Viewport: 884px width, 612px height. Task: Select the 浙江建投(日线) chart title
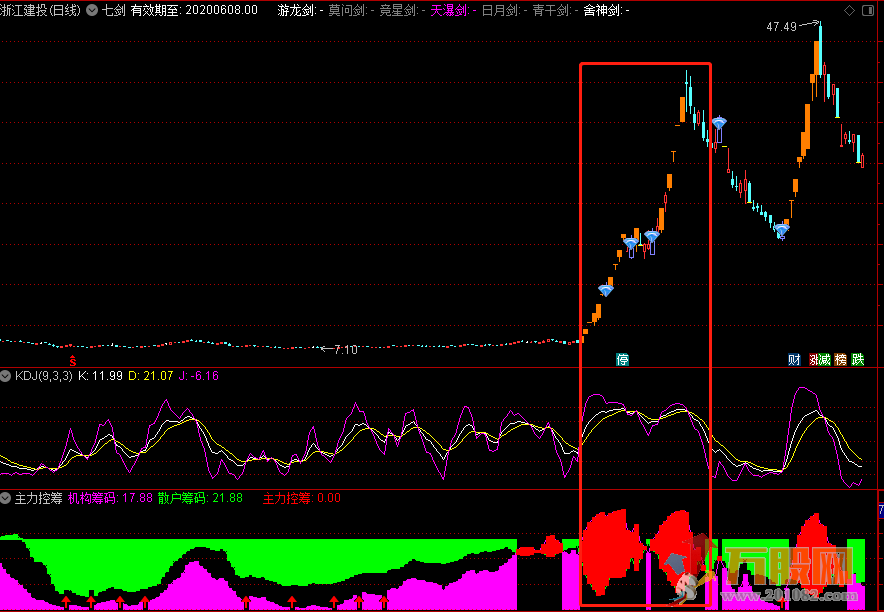(x=41, y=10)
